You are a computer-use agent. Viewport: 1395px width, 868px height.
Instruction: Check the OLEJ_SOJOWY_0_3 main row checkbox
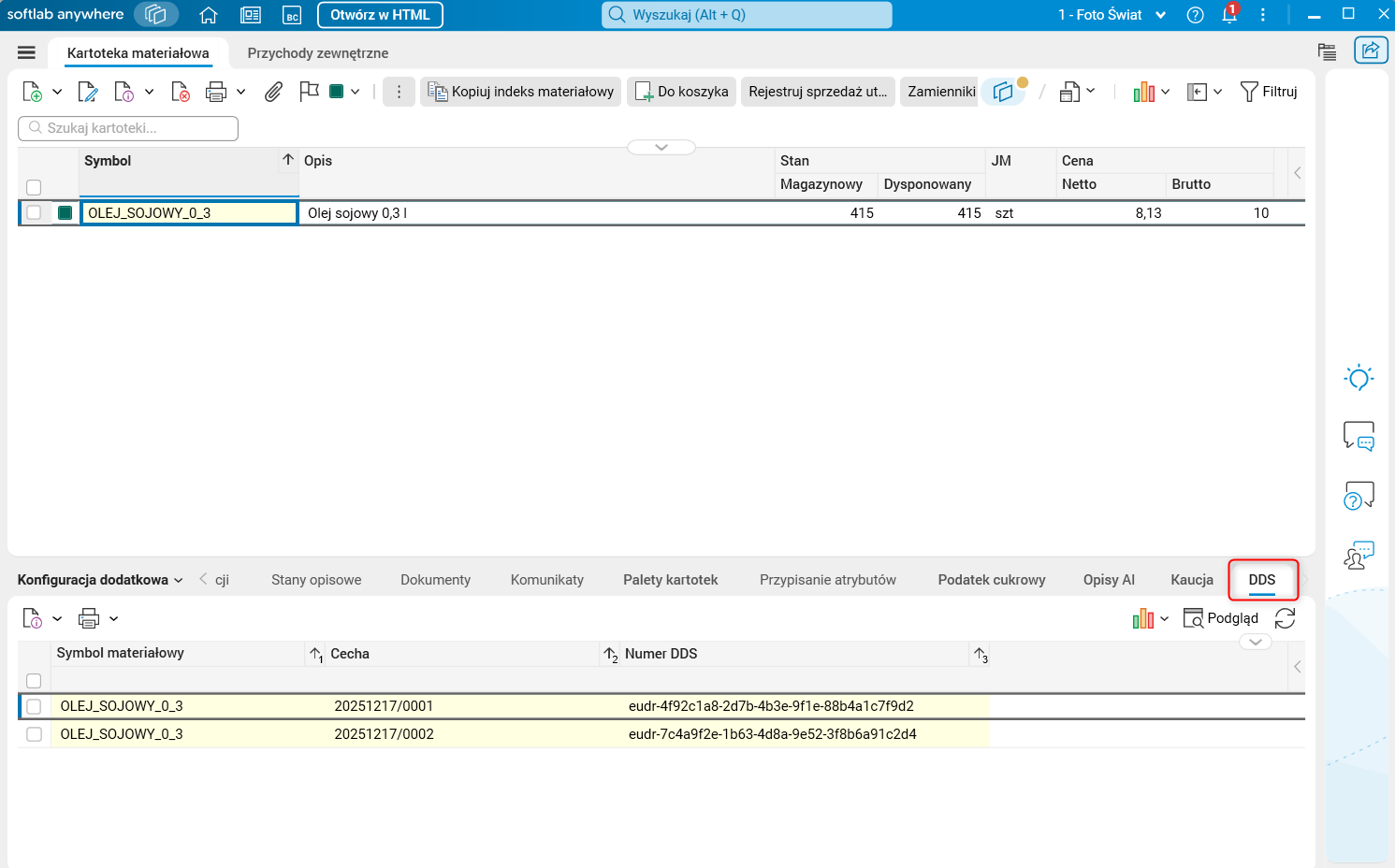point(34,212)
